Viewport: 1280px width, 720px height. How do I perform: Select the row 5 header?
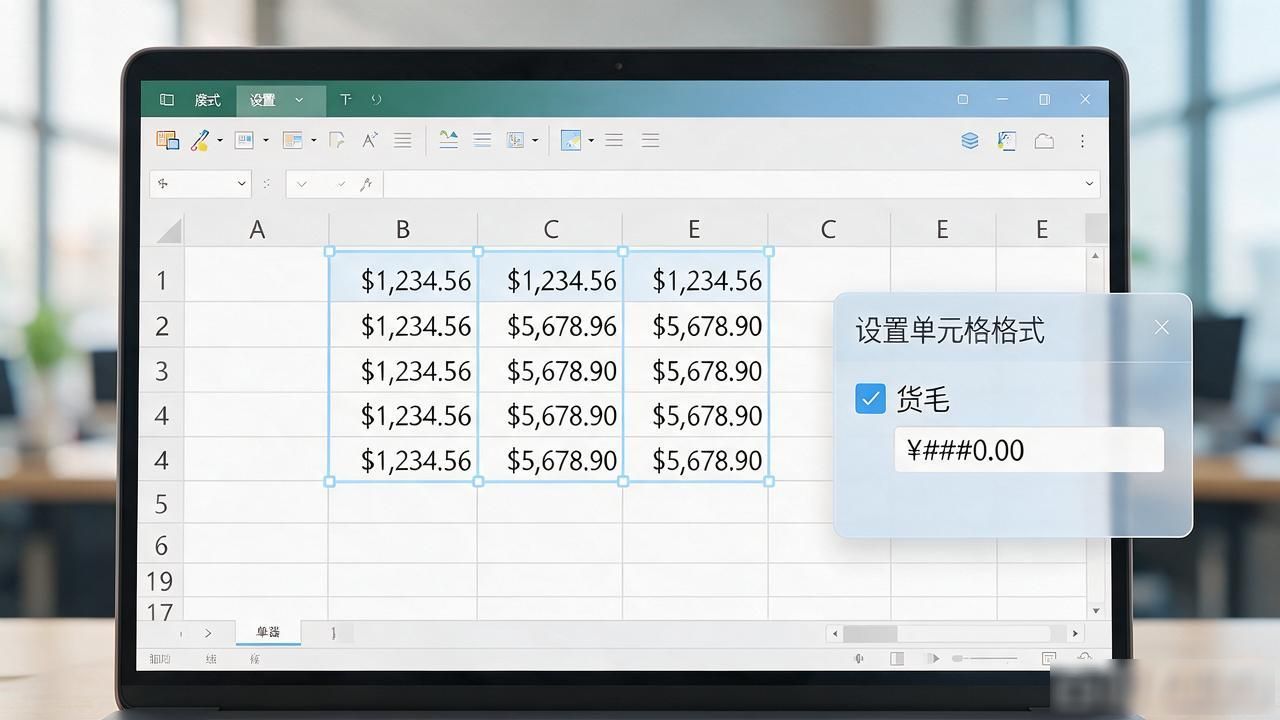pos(161,504)
